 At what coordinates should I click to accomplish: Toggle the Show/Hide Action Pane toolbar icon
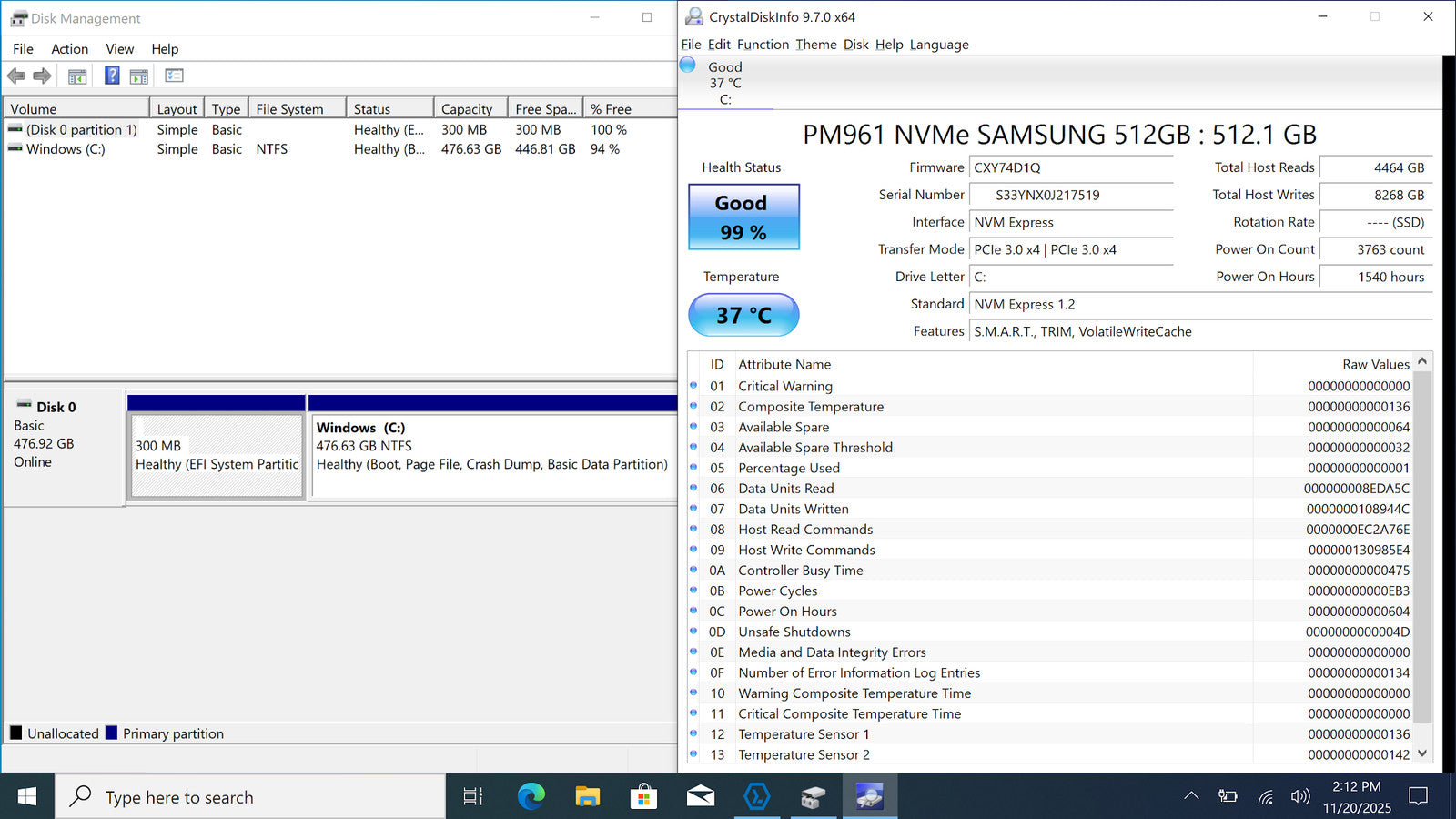[x=139, y=76]
